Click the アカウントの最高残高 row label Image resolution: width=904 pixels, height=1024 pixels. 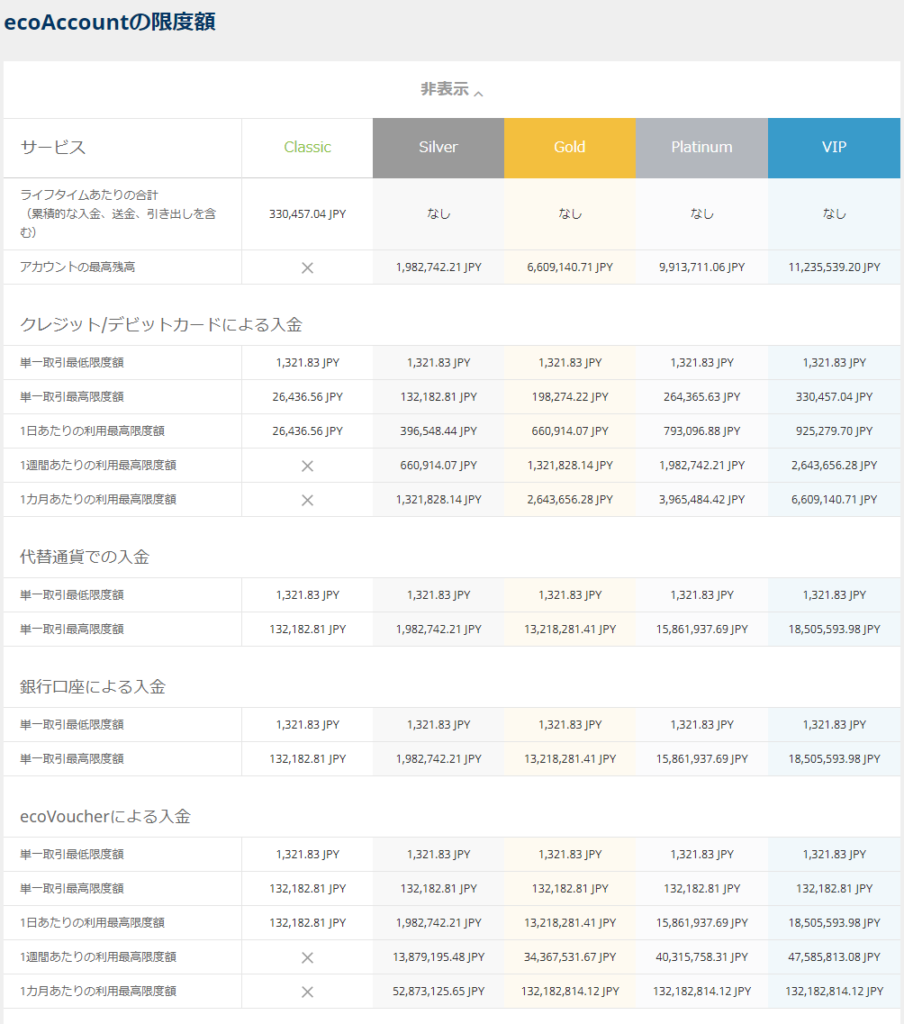(77, 267)
